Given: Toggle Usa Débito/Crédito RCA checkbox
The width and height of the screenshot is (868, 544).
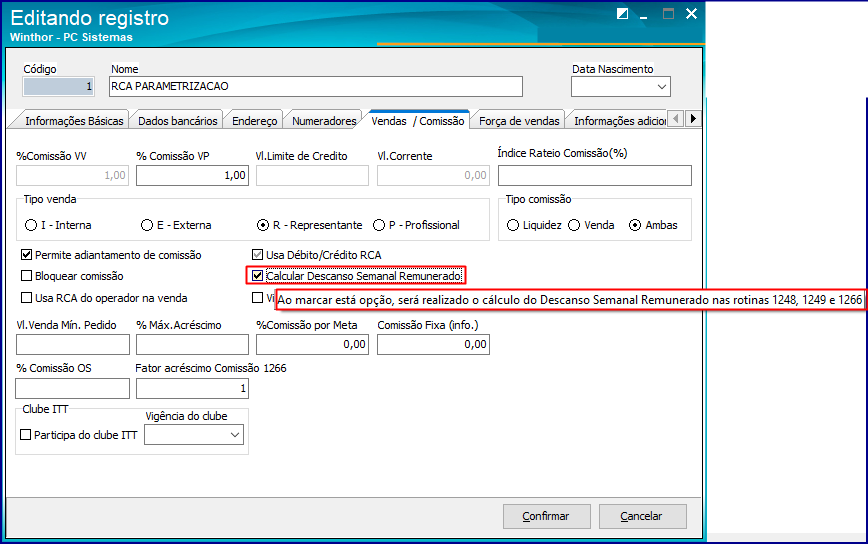Looking at the screenshot, I should pyautogui.click(x=257, y=255).
